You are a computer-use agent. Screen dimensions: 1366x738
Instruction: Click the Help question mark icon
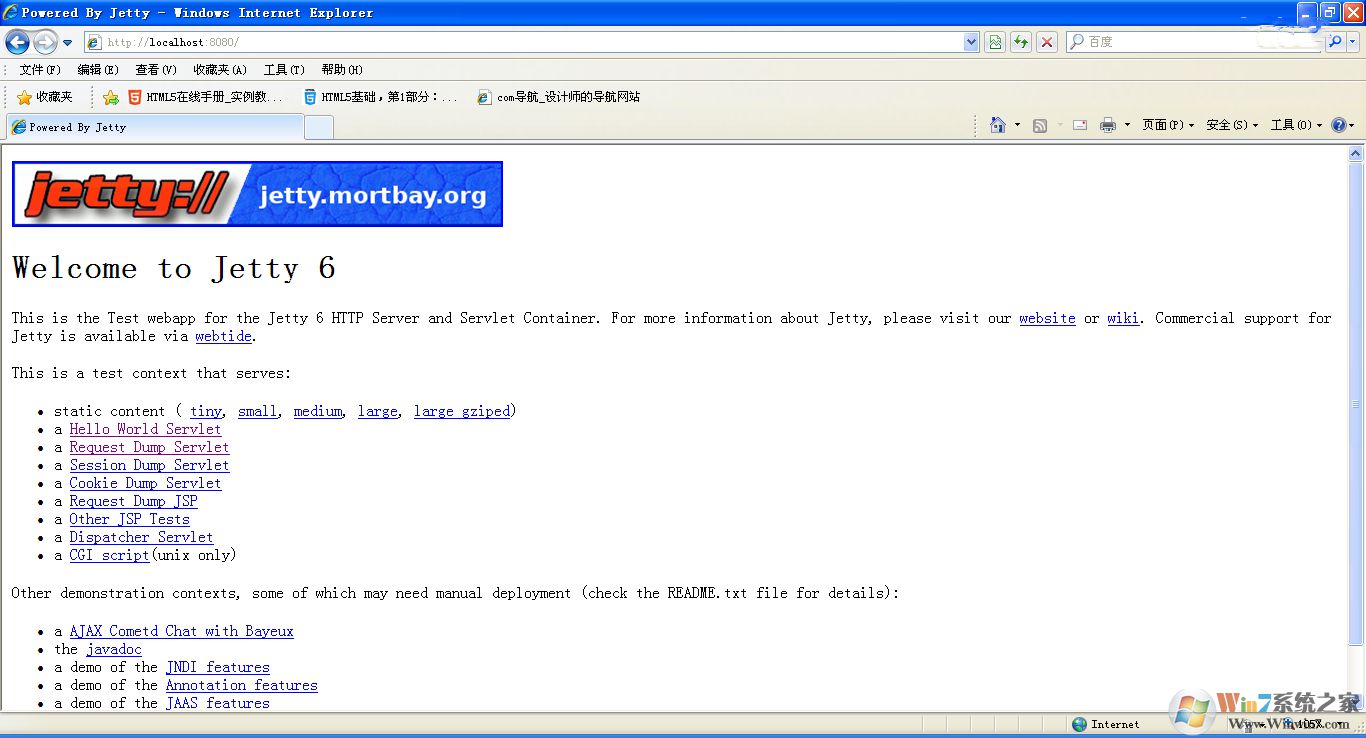[x=1338, y=125]
